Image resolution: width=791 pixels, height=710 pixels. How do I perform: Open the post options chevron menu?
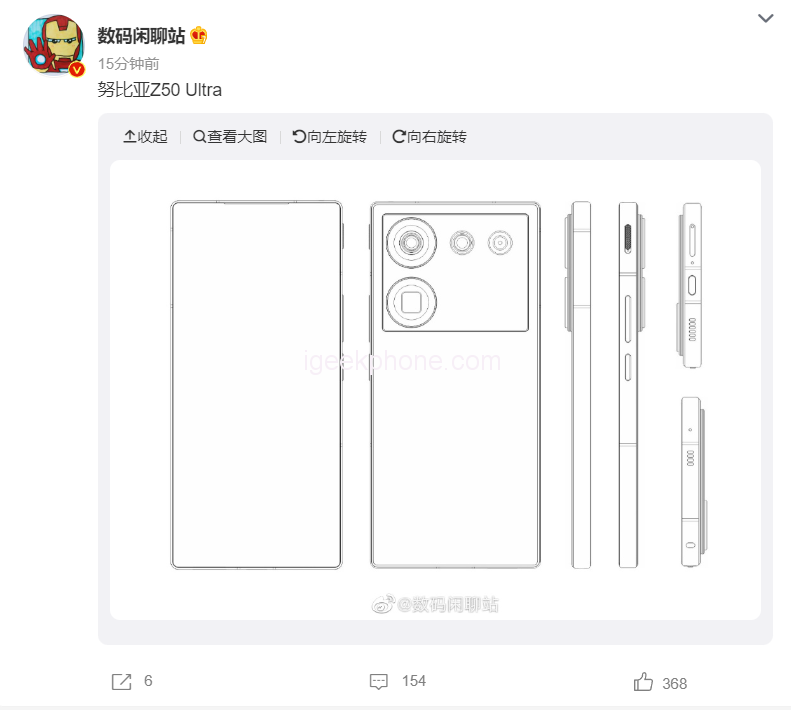click(x=765, y=19)
